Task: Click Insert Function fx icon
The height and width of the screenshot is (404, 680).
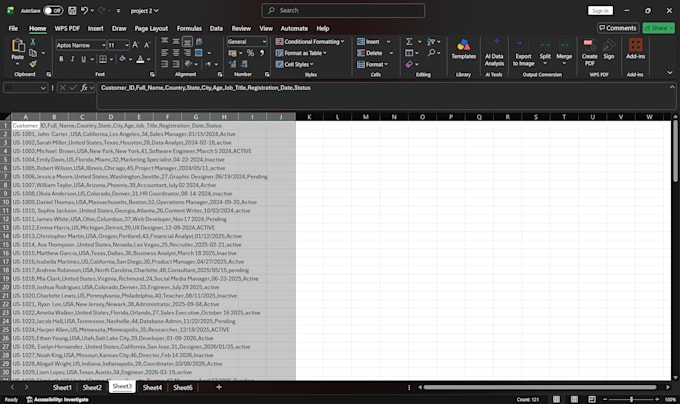Action: [x=84, y=88]
